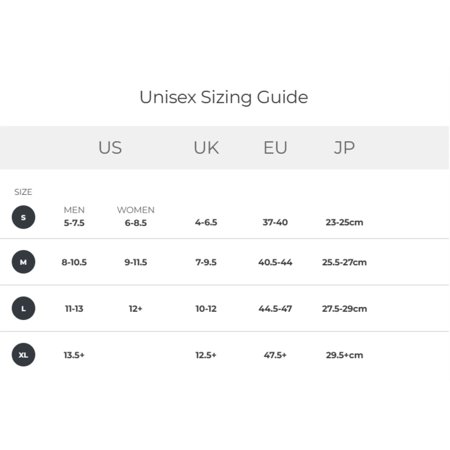
Task: Click the L size circle icon
Action: [x=23, y=308]
